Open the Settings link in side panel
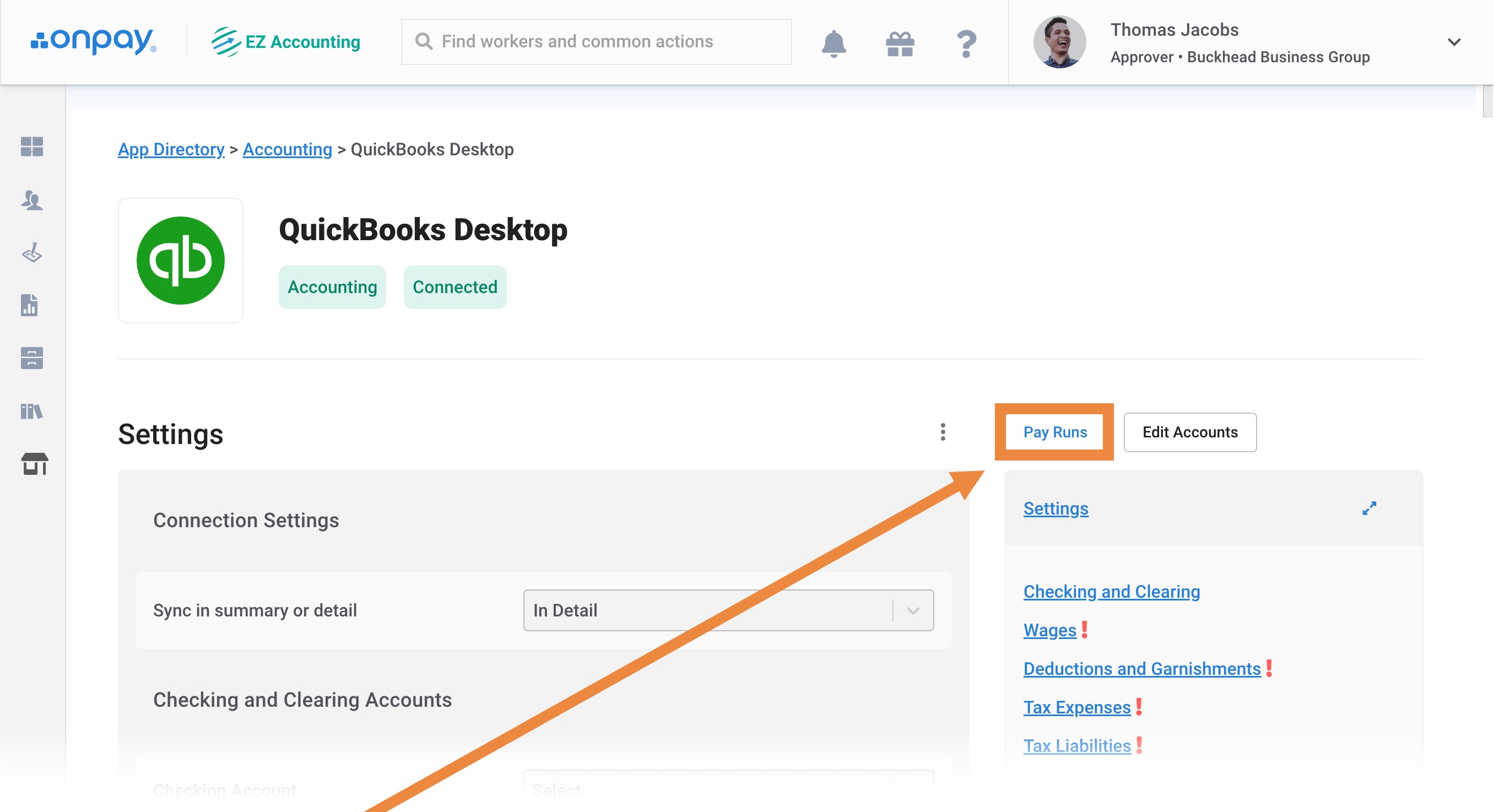The image size is (1494, 812). click(x=1055, y=508)
